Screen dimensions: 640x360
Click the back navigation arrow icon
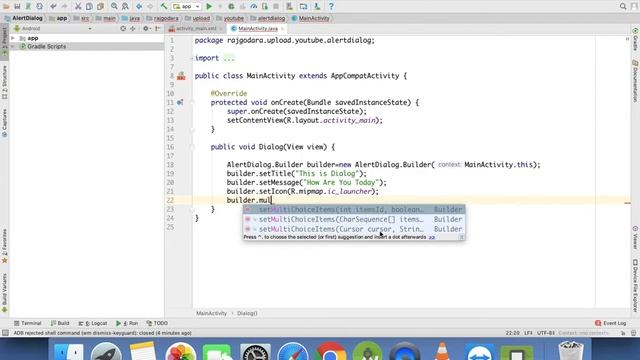click(x=139, y=7)
